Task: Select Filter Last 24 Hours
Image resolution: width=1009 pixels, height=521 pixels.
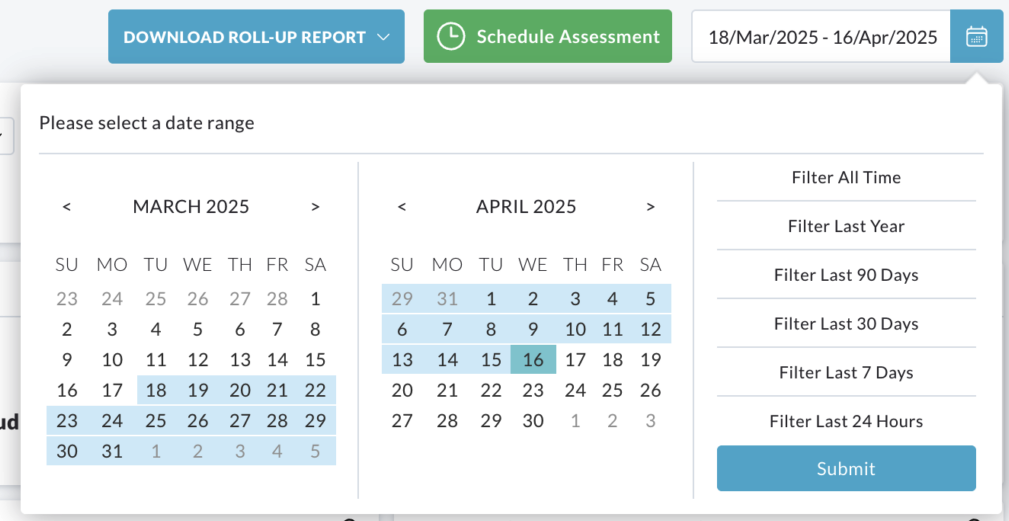Action: [846, 421]
